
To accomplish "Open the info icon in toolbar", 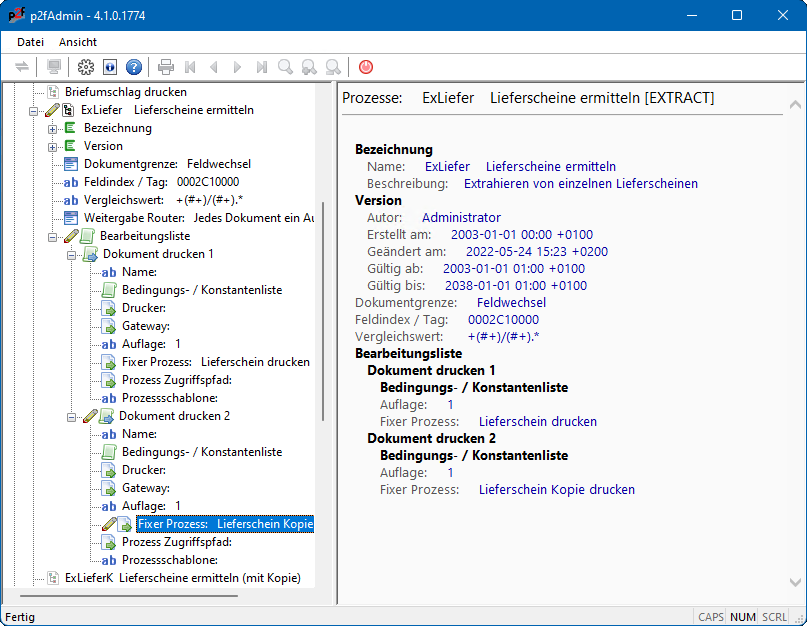I will (x=110, y=67).
